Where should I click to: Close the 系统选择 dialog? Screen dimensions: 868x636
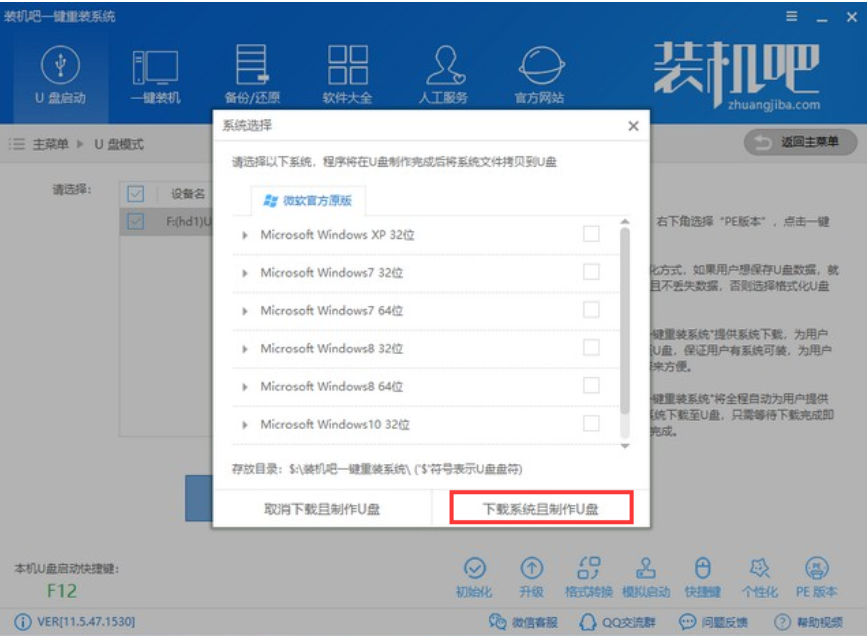pos(633,126)
